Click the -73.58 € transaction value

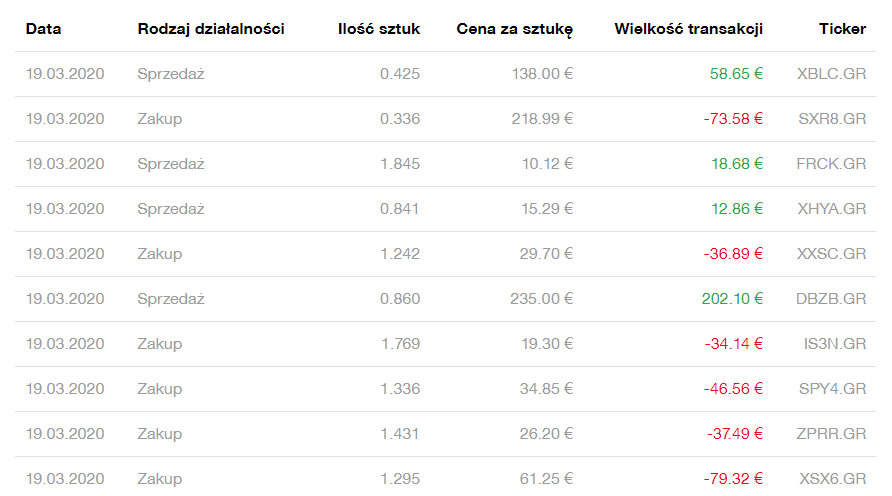[x=733, y=119]
